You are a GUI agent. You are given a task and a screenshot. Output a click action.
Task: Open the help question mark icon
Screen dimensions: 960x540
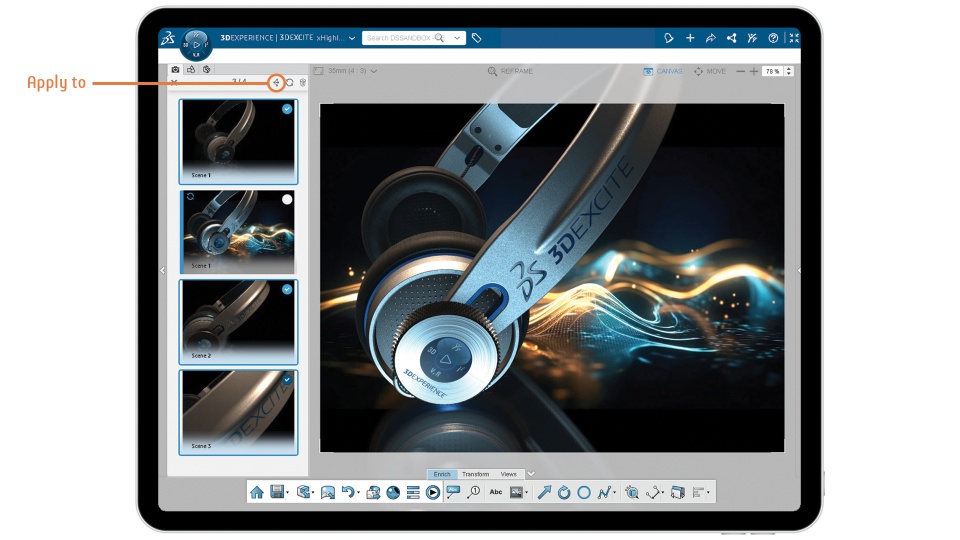(x=773, y=38)
